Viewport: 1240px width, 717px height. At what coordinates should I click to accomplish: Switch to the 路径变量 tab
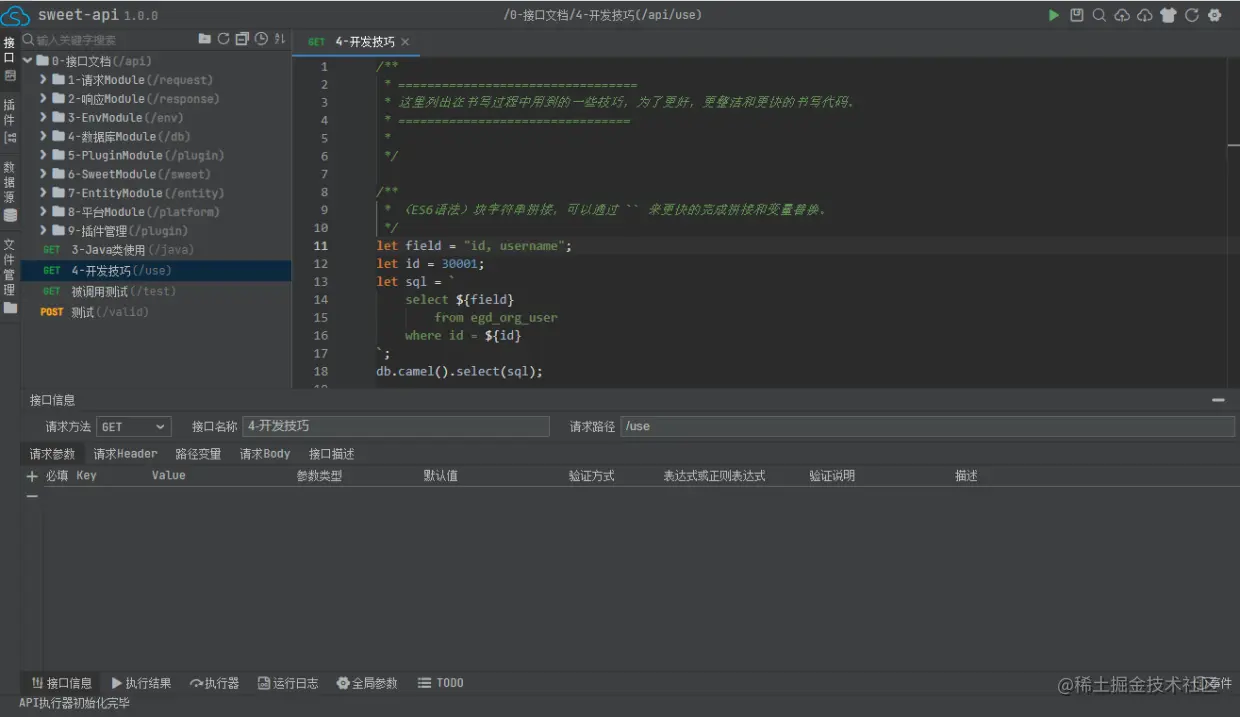click(x=198, y=454)
